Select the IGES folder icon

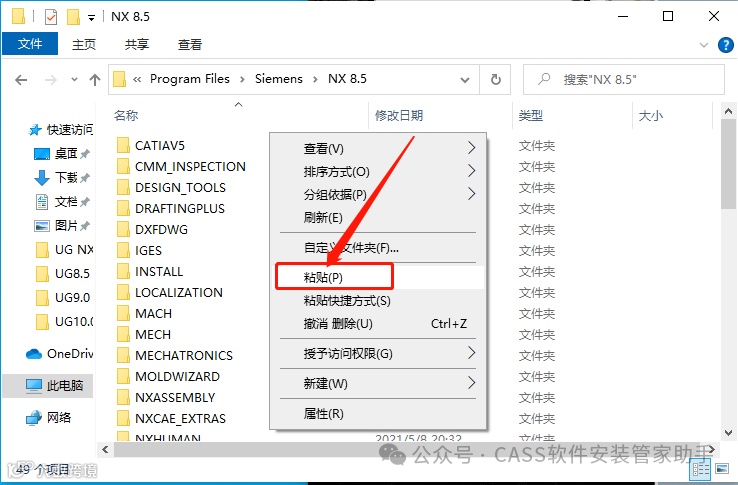click(x=123, y=250)
